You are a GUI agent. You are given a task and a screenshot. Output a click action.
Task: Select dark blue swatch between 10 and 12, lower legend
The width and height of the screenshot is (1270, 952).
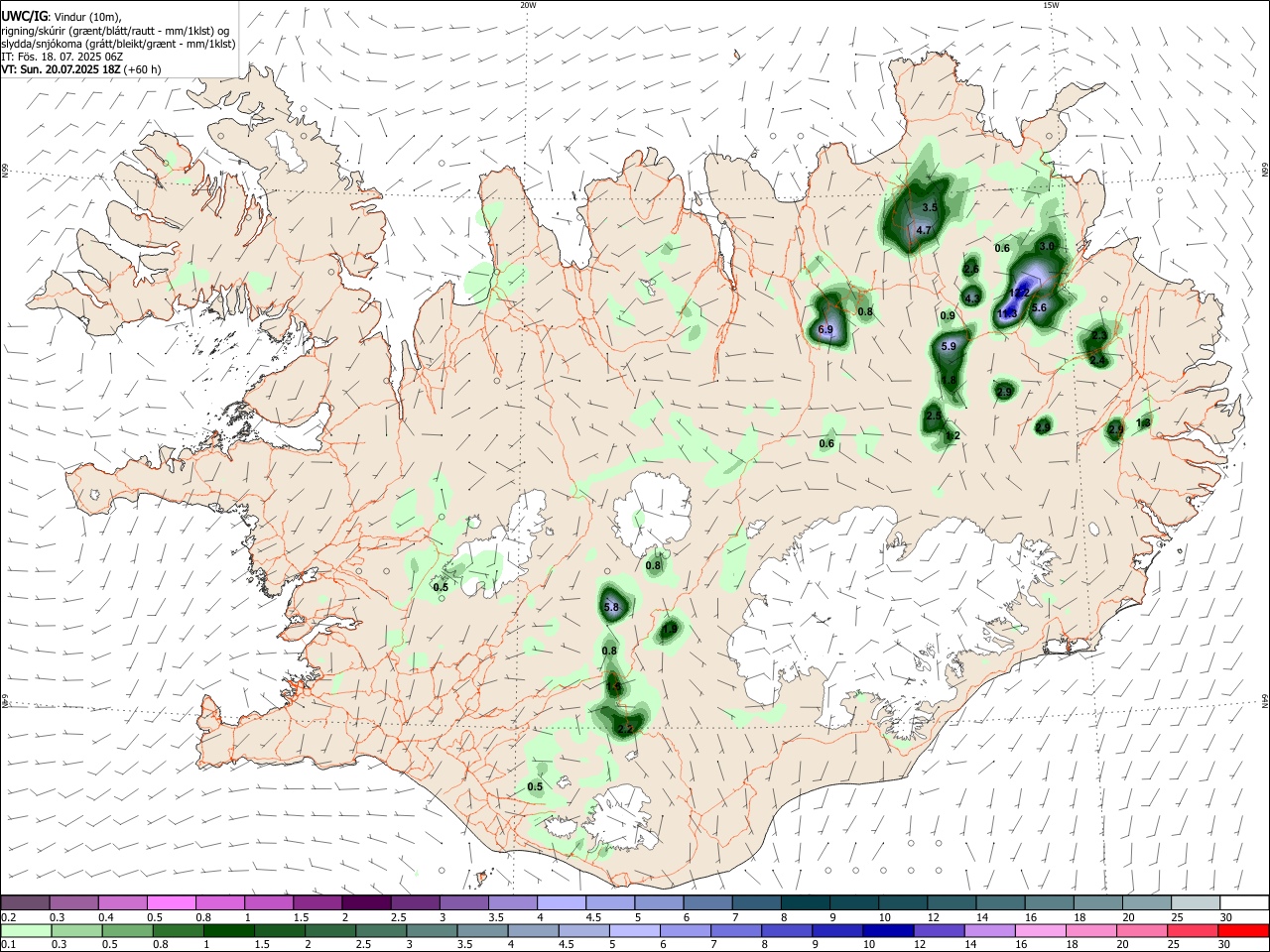887,930
